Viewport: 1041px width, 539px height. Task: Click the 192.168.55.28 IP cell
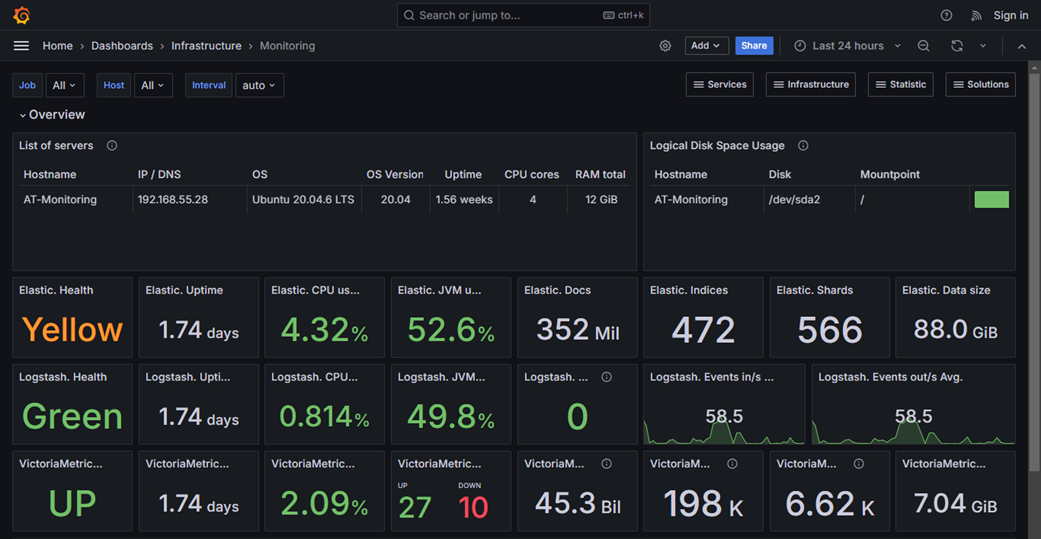click(173, 199)
